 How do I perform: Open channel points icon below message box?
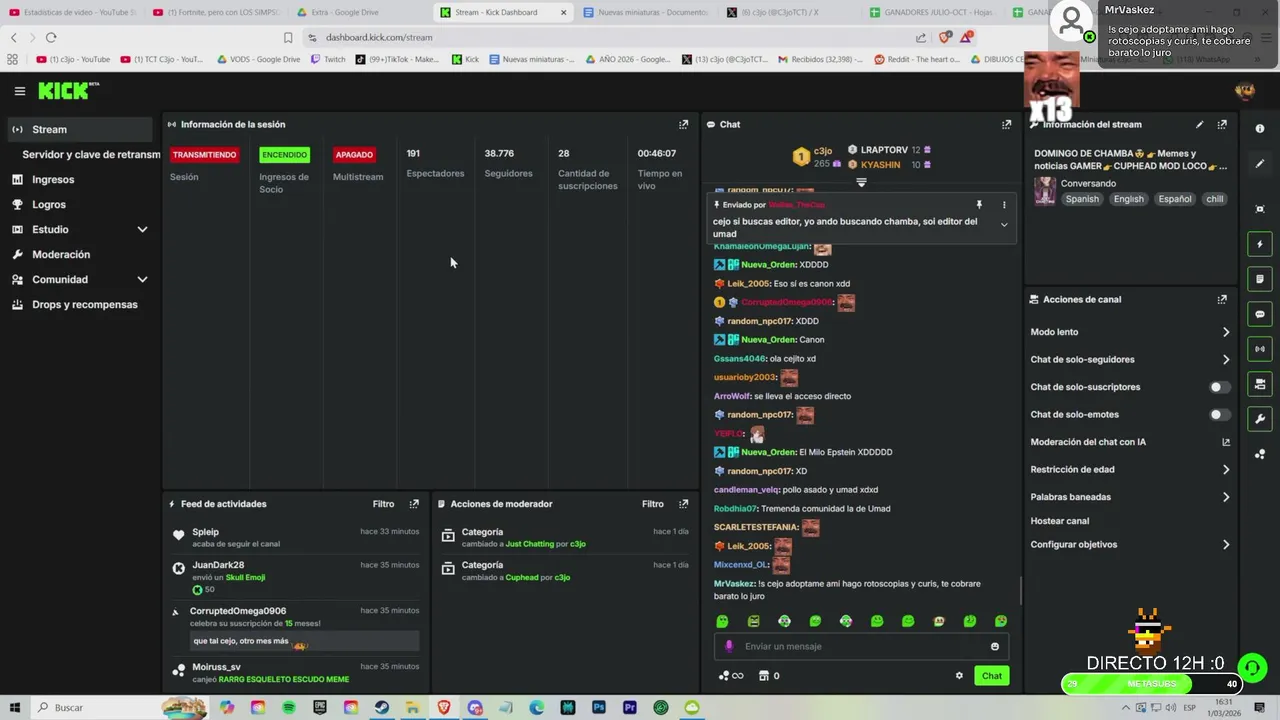click(x=731, y=676)
